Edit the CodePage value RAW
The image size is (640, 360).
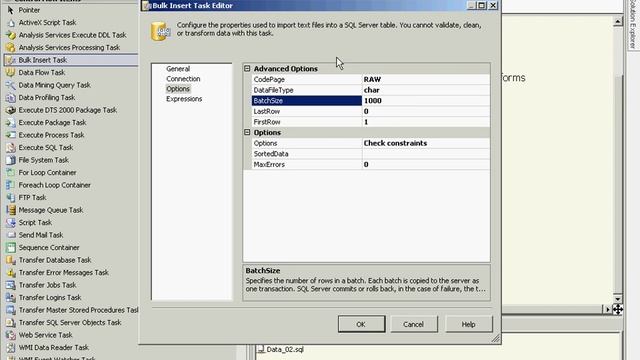[x=426, y=79]
